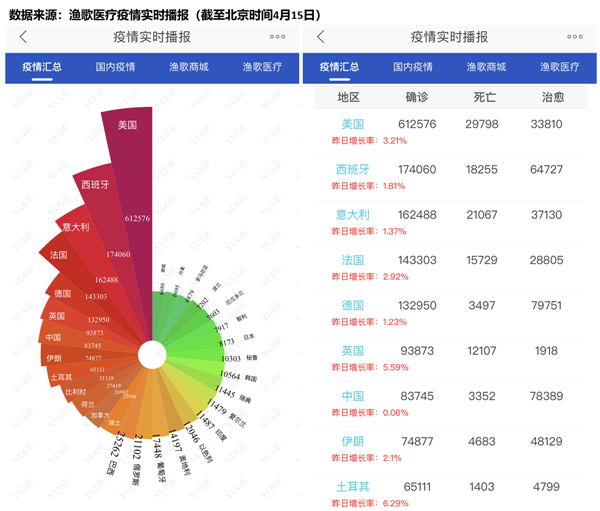Select 渔歌医疗 tab in the left panel
Screen dimensions: 600x511
point(262,68)
